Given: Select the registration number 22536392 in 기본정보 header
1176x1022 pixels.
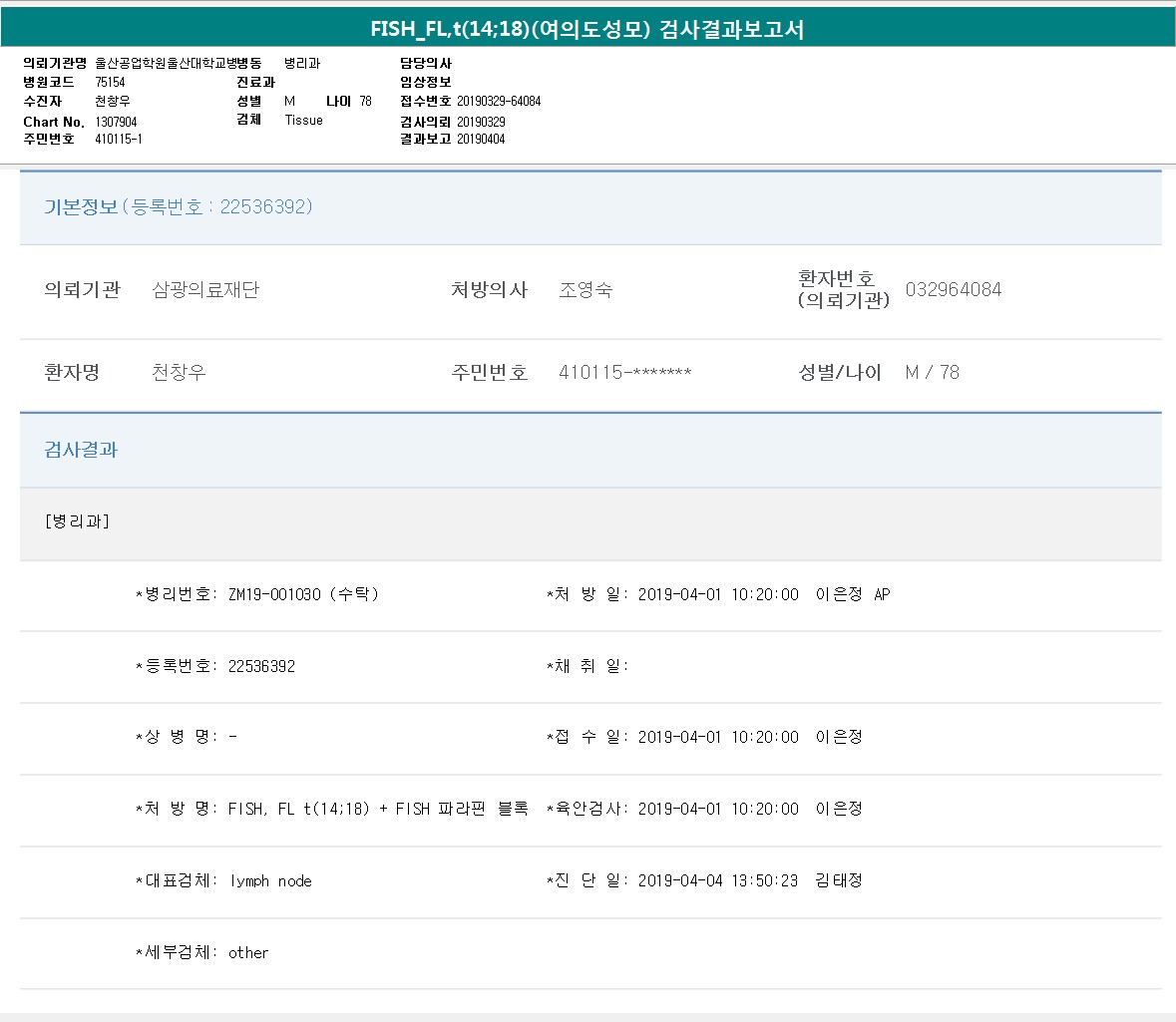Looking at the screenshot, I should [x=265, y=207].
